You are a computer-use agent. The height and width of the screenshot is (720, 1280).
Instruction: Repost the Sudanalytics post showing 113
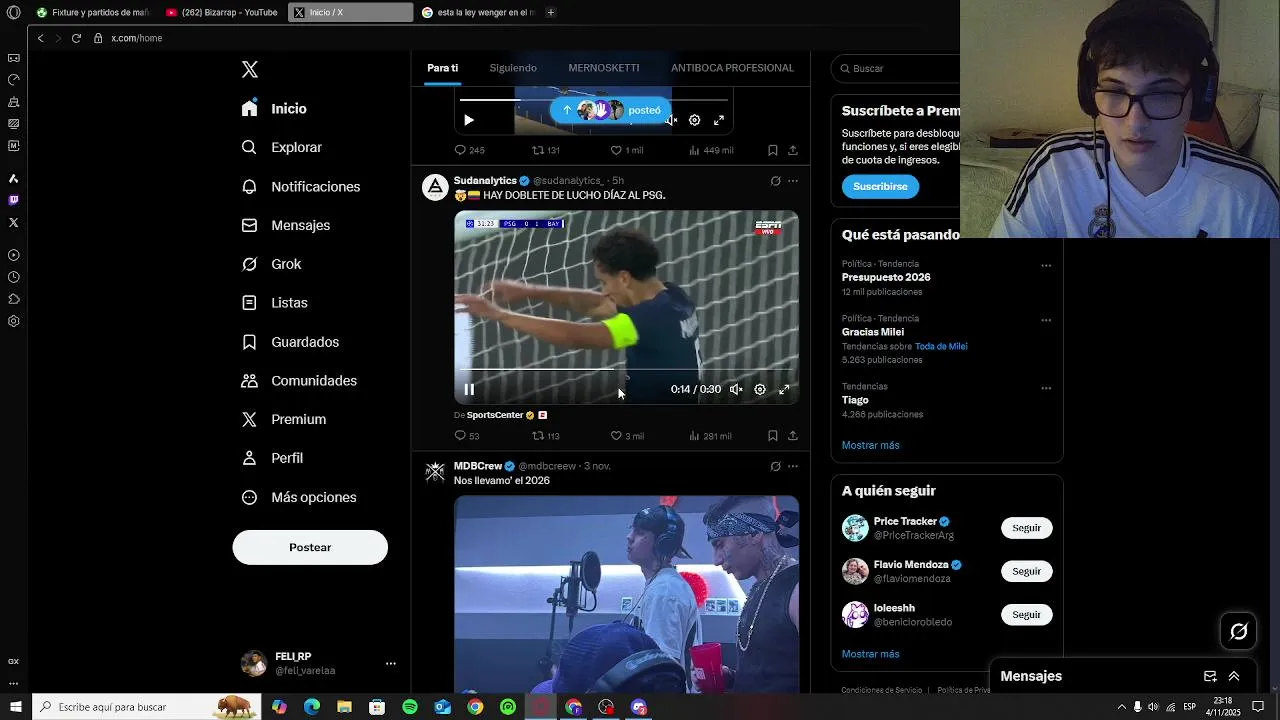pyautogui.click(x=545, y=436)
